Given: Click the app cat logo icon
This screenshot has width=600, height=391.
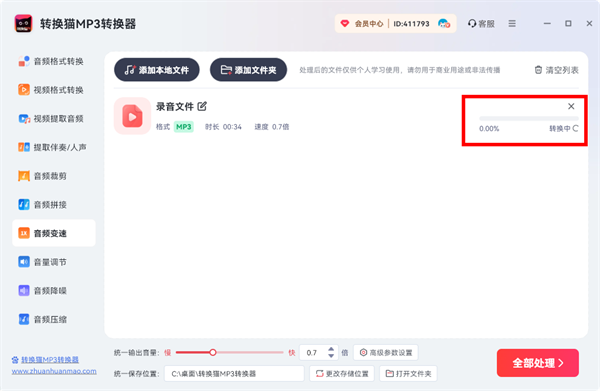Looking at the screenshot, I should click(x=23, y=24).
